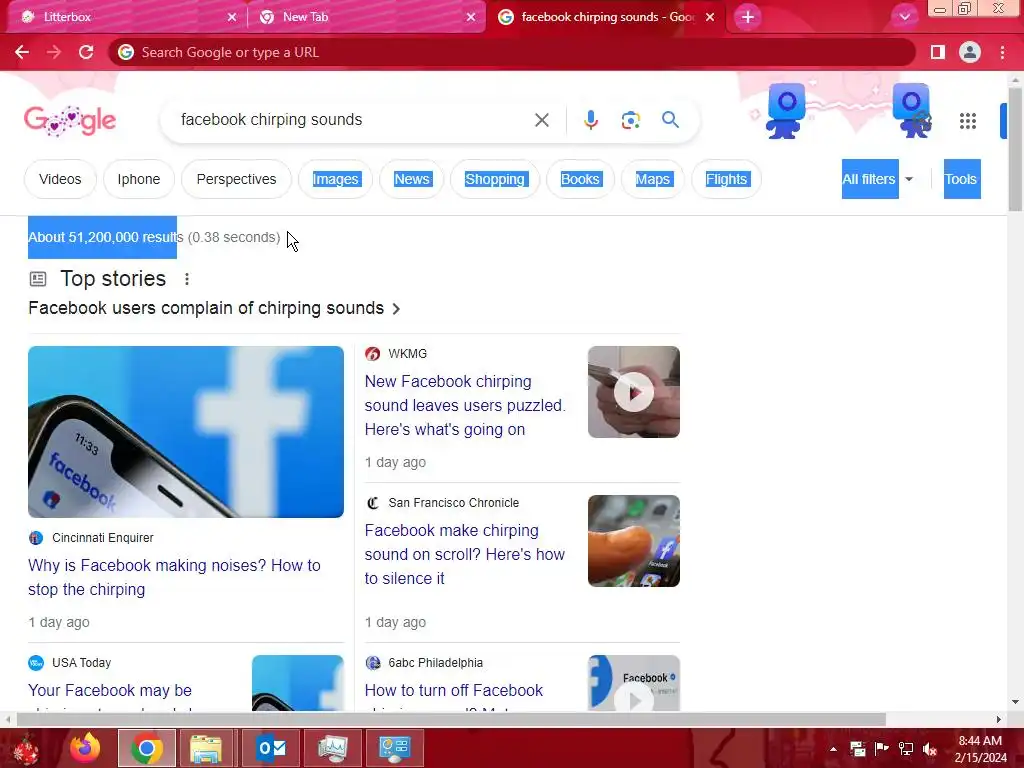Open the Cincinnati Enquirer Facebook phone image
1024x768 pixels.
click(185, 432)
